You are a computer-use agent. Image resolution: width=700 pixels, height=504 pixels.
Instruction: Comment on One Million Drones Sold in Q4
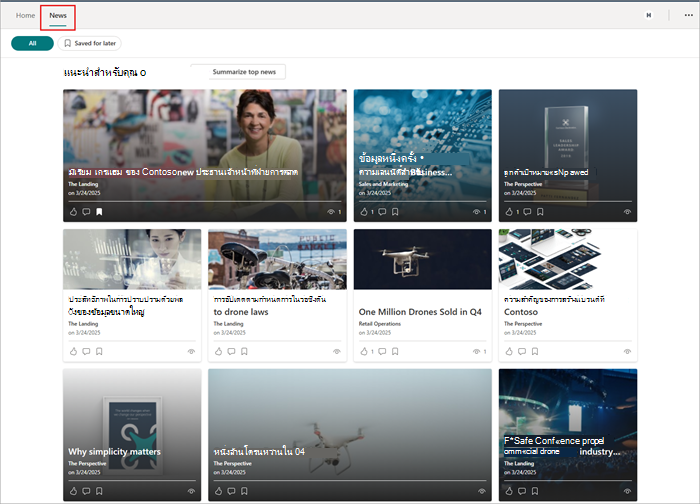[x=382, y=351]
